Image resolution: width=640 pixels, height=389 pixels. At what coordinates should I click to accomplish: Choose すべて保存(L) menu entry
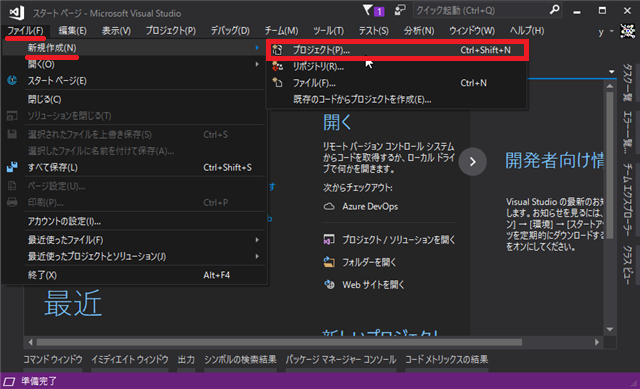(134, 167)
